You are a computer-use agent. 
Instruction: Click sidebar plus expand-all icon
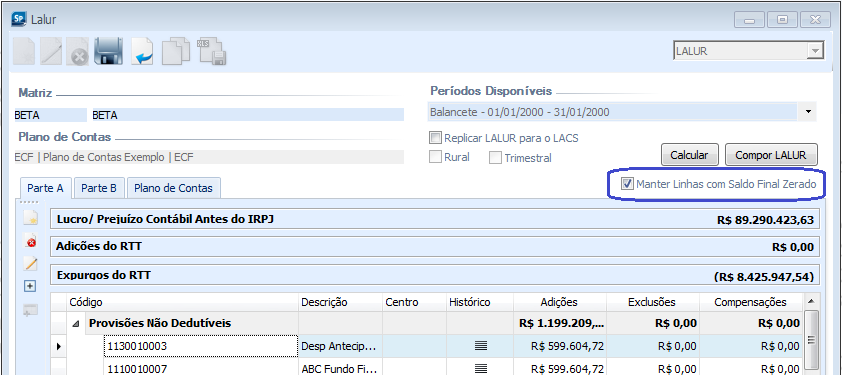pos(31,286)
